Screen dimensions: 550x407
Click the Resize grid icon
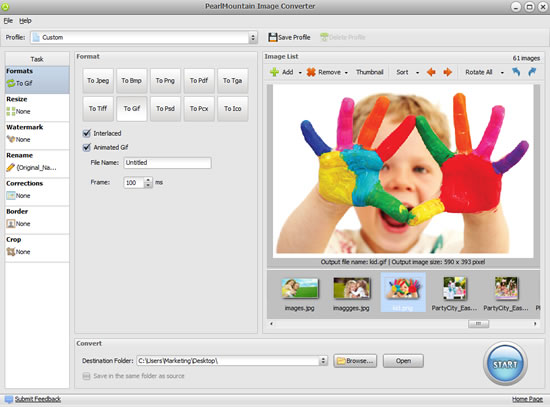[11, 112]
